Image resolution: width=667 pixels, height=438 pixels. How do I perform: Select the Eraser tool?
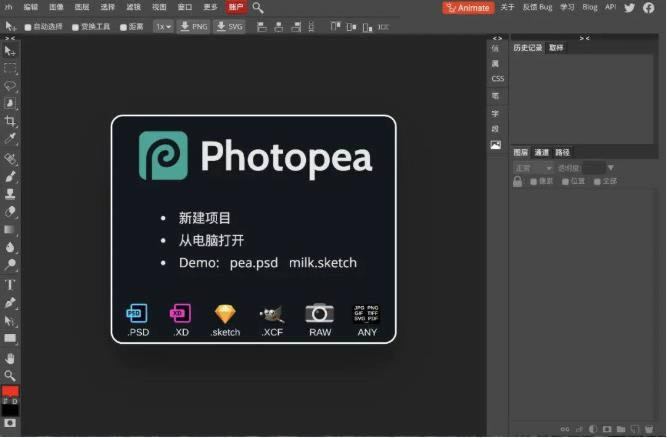coord(9,211)
